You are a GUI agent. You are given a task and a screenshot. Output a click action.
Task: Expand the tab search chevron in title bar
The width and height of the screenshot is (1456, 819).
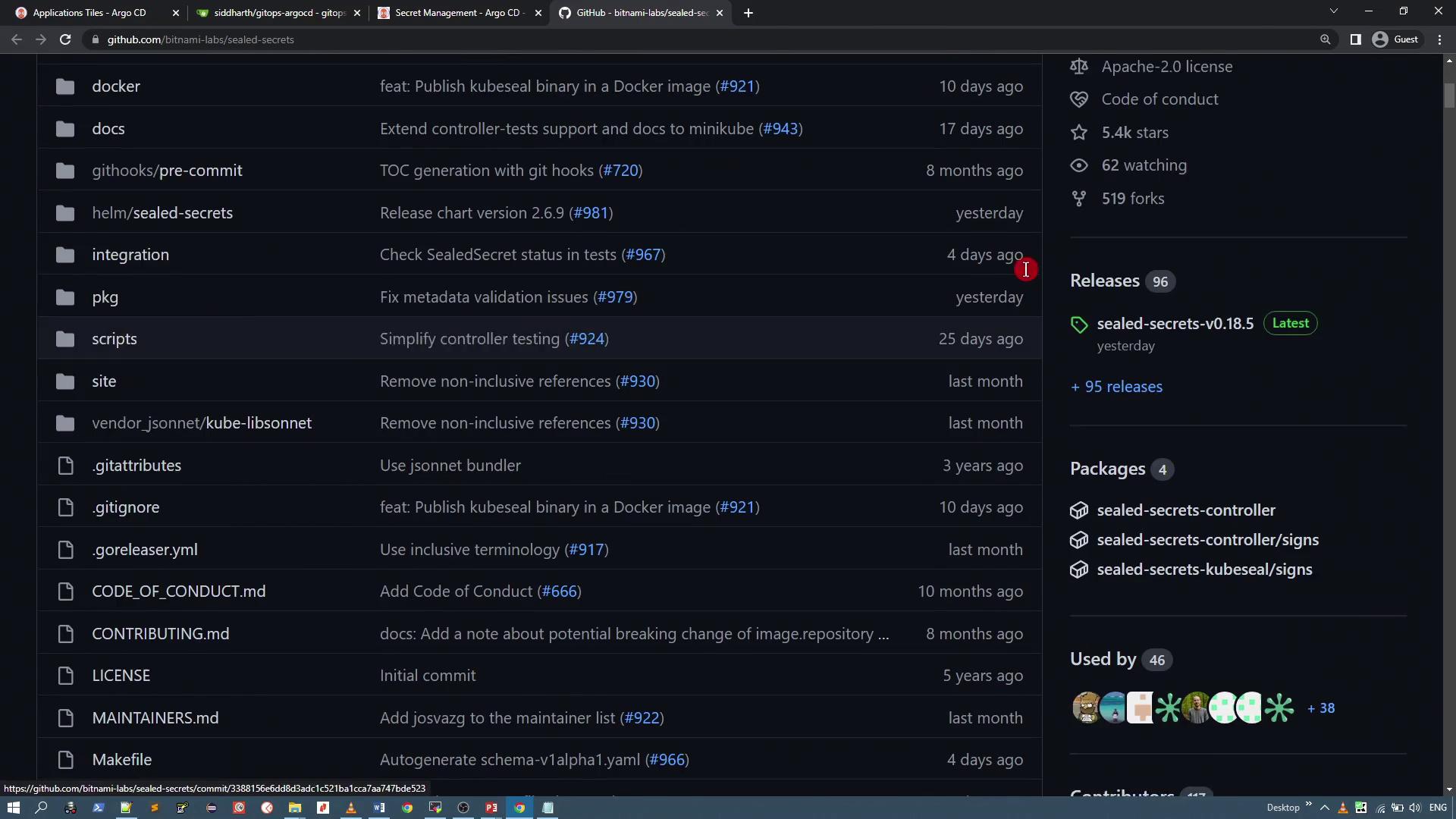tap(1333, 11)
